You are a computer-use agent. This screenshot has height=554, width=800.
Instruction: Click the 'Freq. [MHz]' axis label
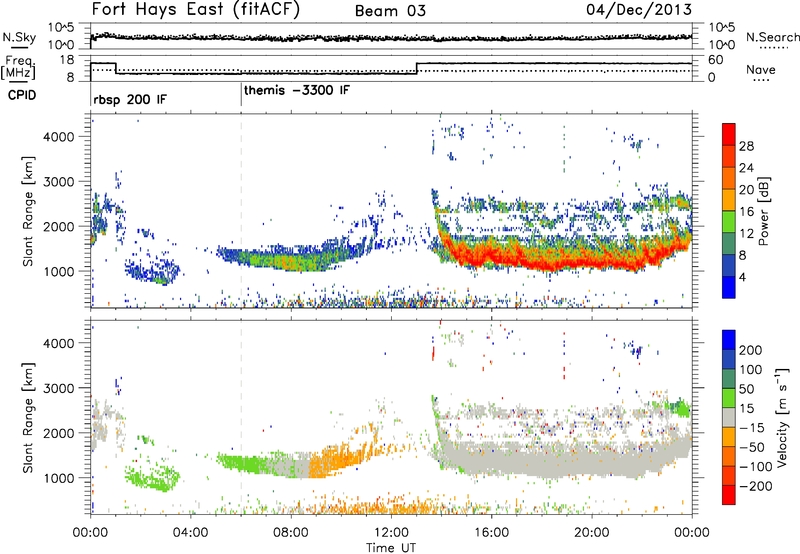[18, 67]
